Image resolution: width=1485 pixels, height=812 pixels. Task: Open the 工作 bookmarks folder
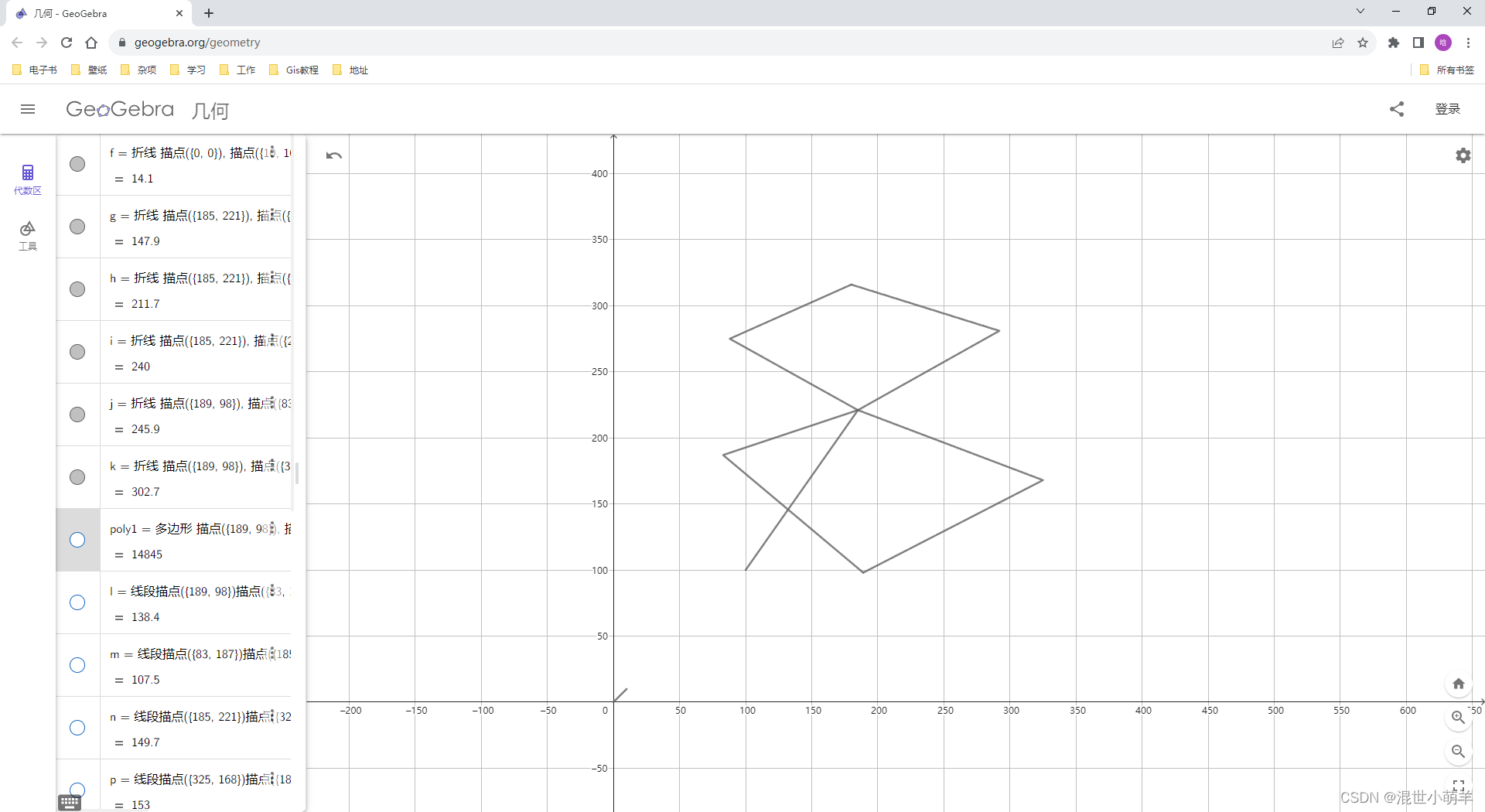pyautogui.click(x=237, y=70)
